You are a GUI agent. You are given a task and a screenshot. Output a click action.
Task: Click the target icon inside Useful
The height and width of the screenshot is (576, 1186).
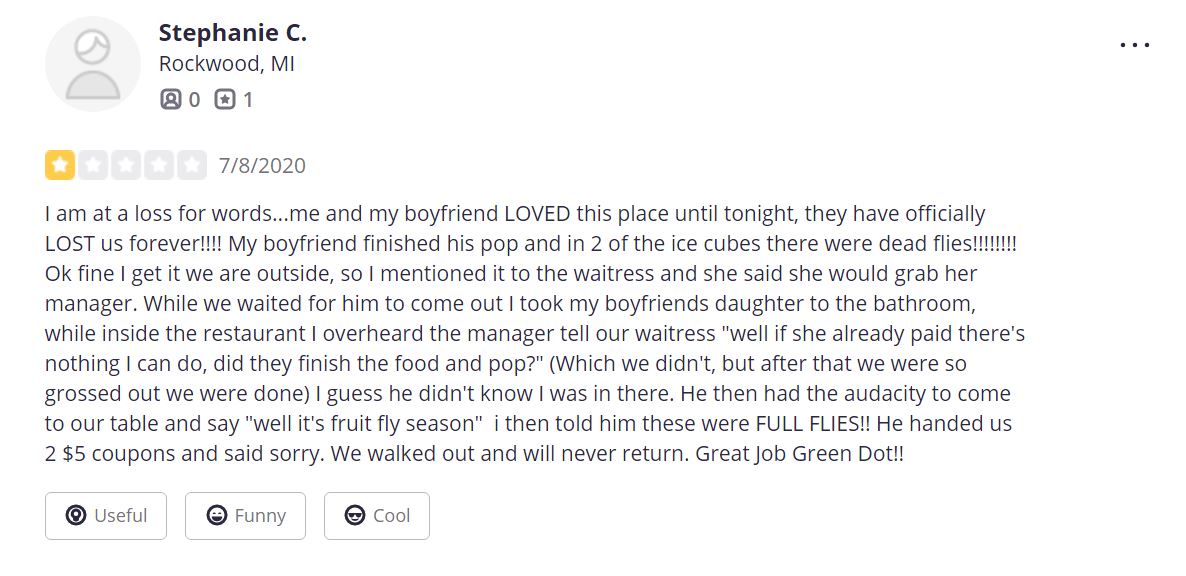point(76,516)
